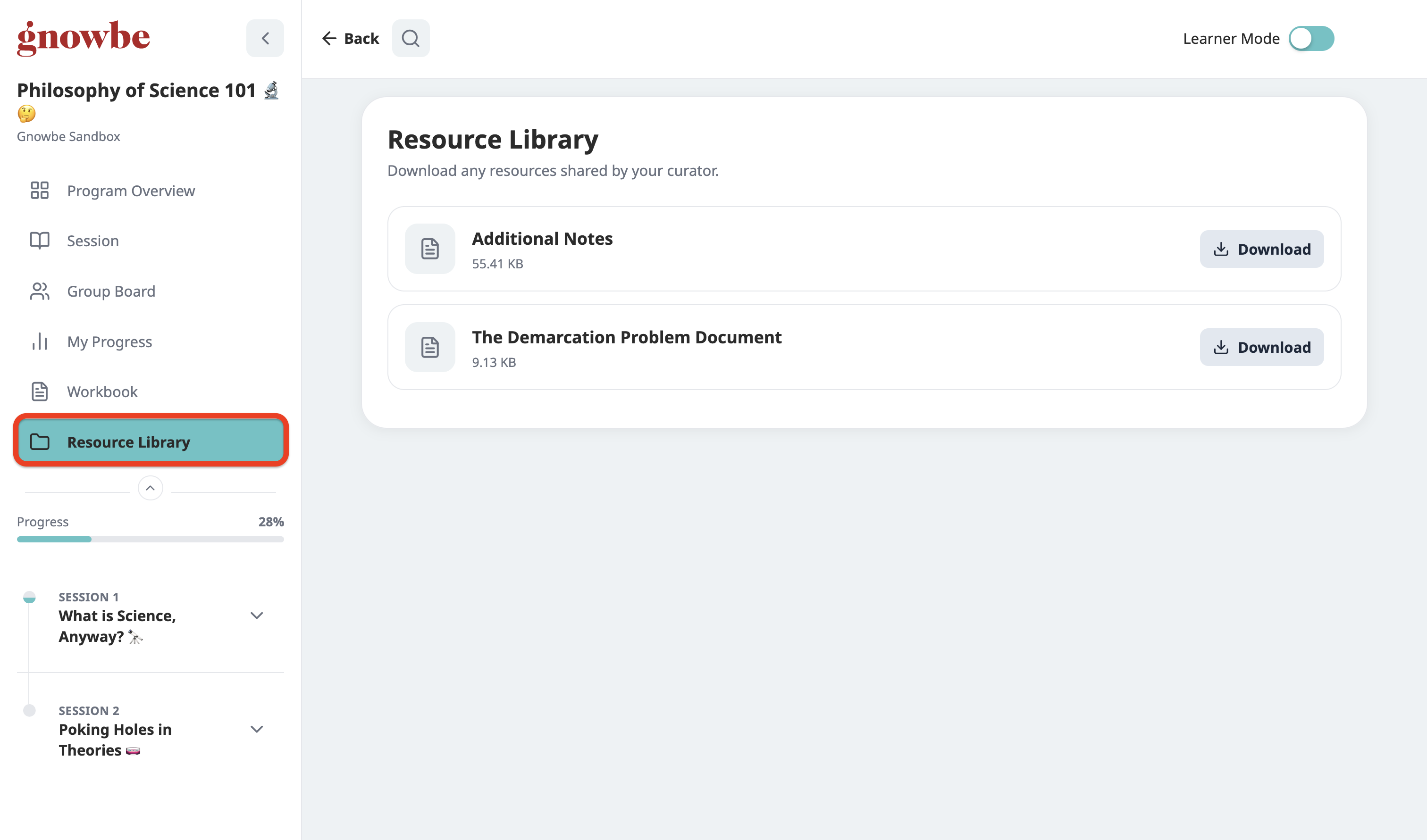The width and height of the screenshot is (1427, 840).
Task: Open the Group Board menu item
Action: (x=151, y=291)
